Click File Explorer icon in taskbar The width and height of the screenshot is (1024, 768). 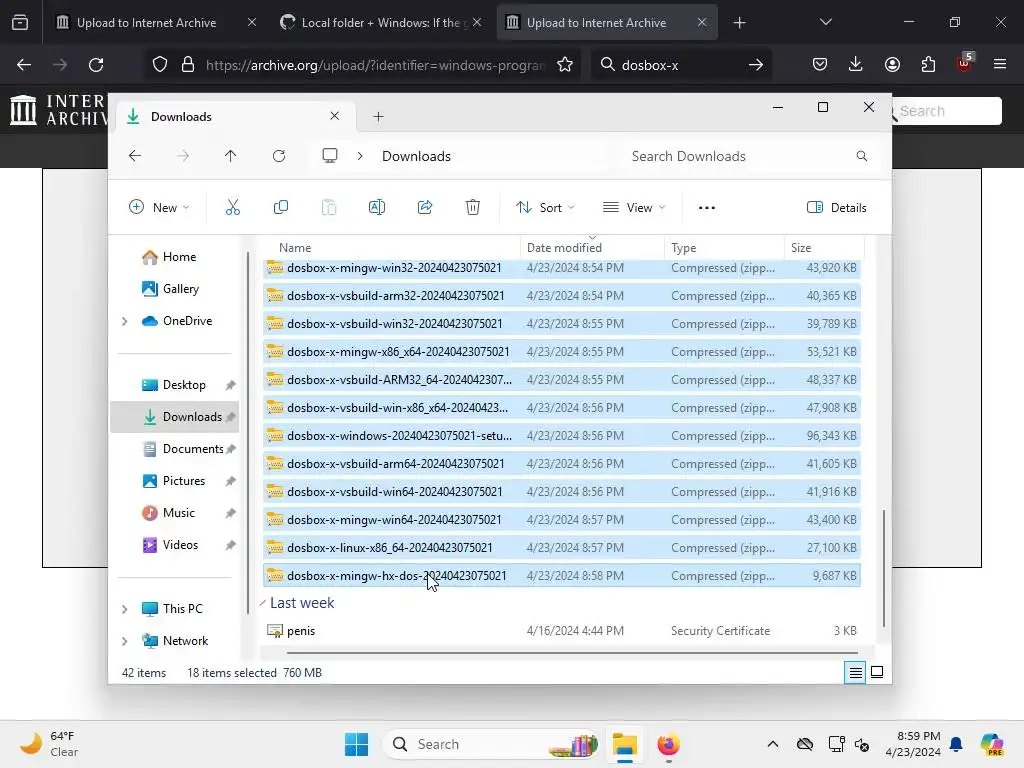click(x=624, y=744)
